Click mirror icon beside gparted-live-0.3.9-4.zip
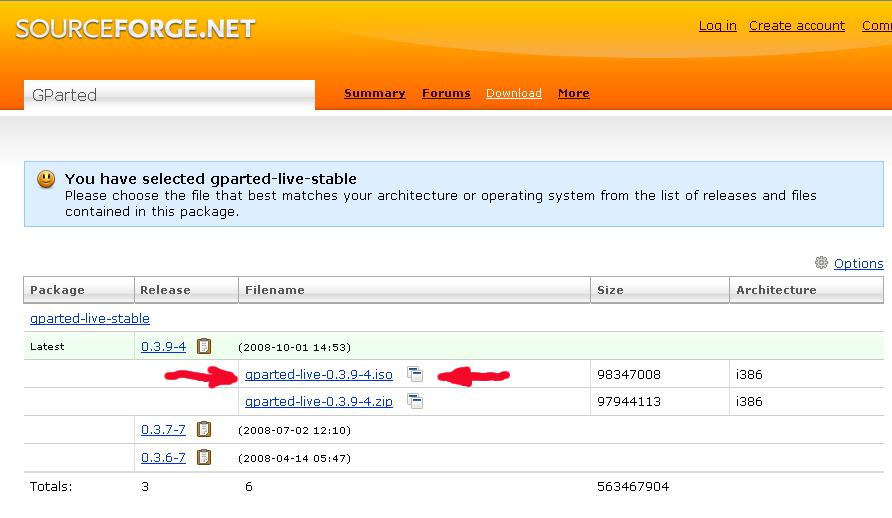The width and height of the screenshot is (892, 518). (415, 401)
